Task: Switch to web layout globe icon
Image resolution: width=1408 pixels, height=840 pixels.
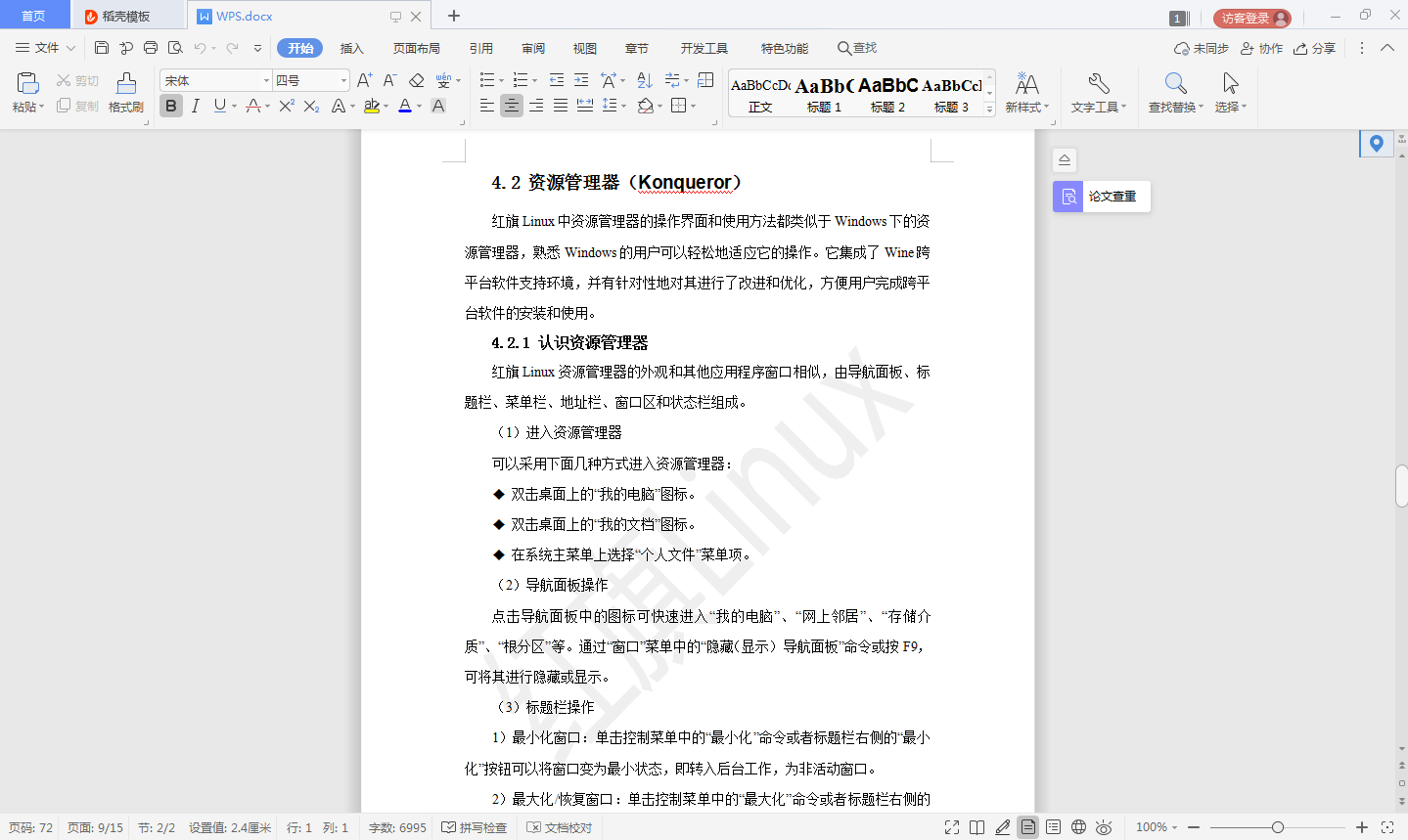Action: (x=1078, y=827)
